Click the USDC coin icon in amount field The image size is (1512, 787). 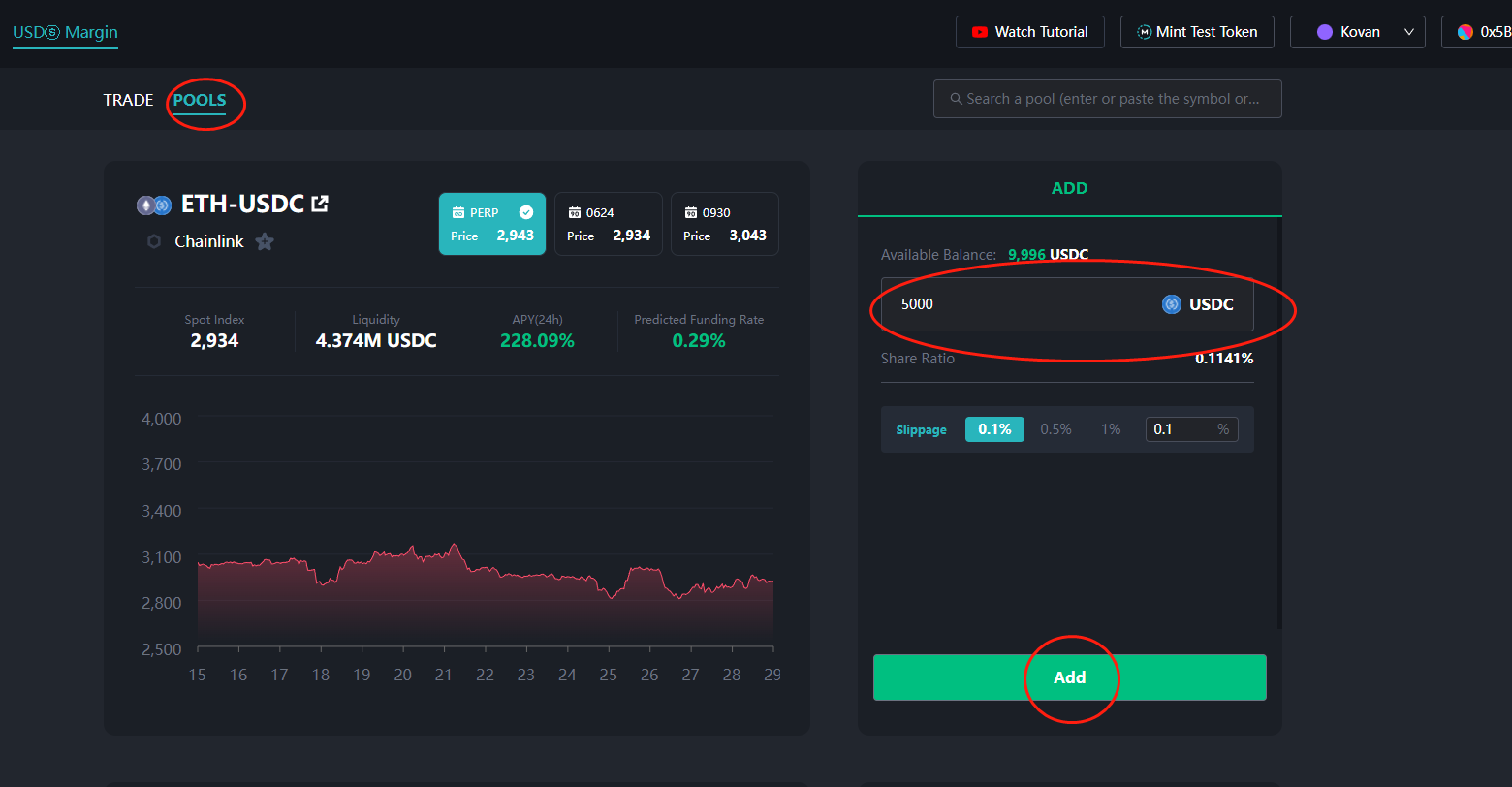click(1171, 304)
